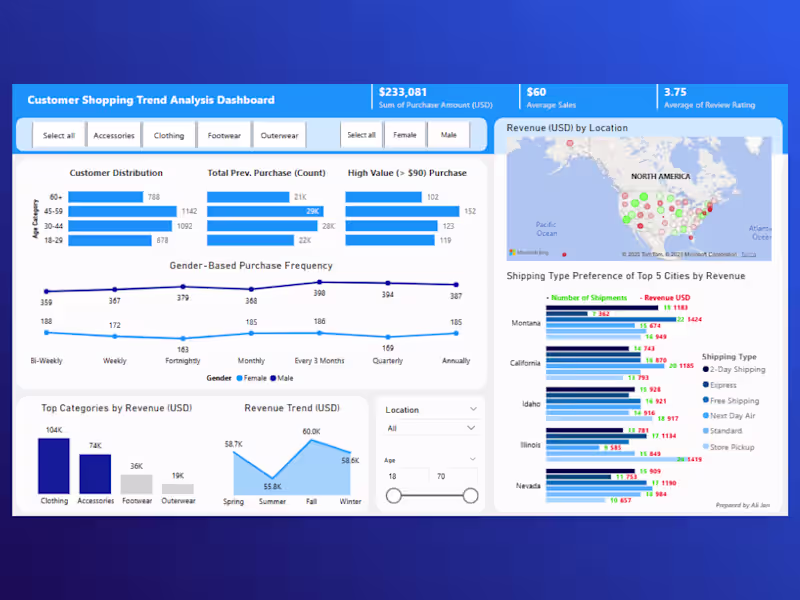Expand the Location slicer header chevron
Image resolution: width=800 pixels, height=600 pixels.
[473, 409]
